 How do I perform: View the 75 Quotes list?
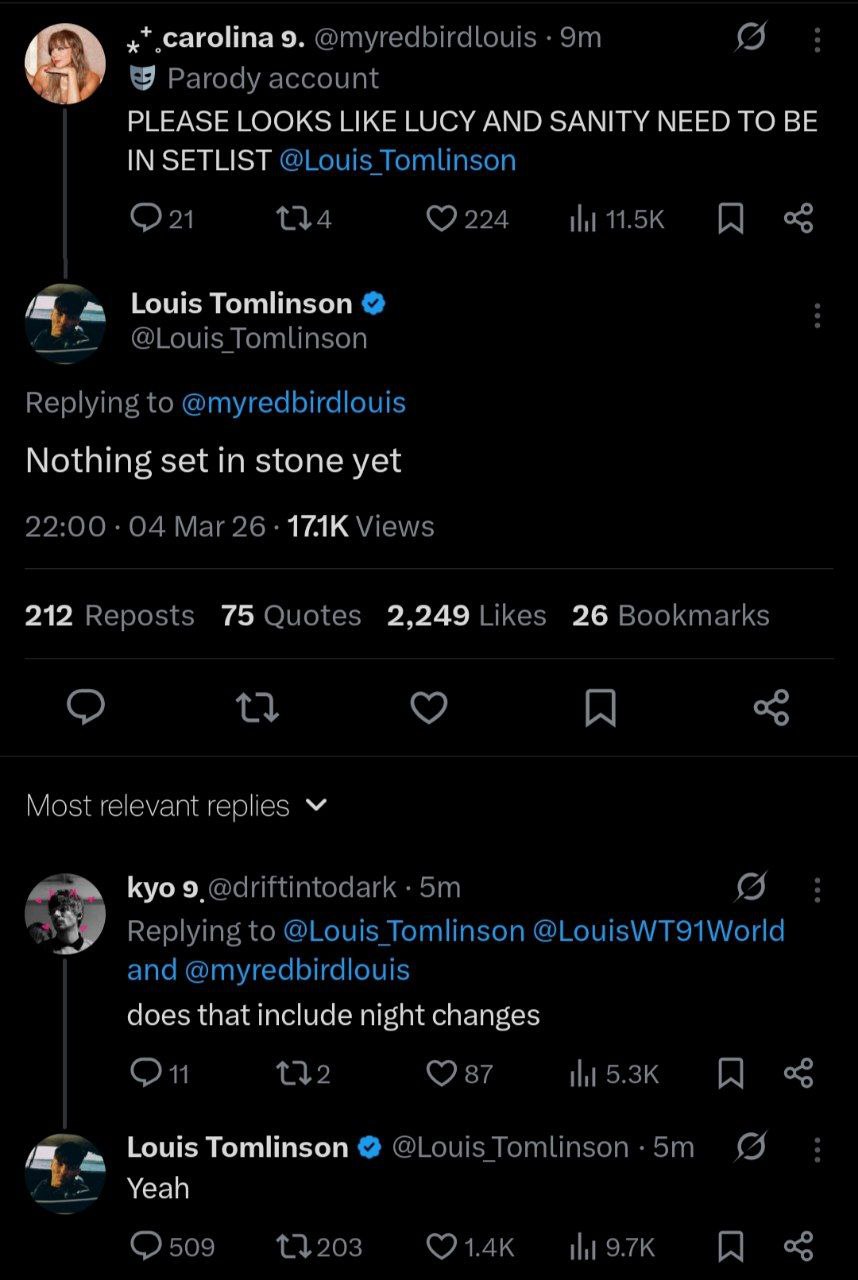291,615
